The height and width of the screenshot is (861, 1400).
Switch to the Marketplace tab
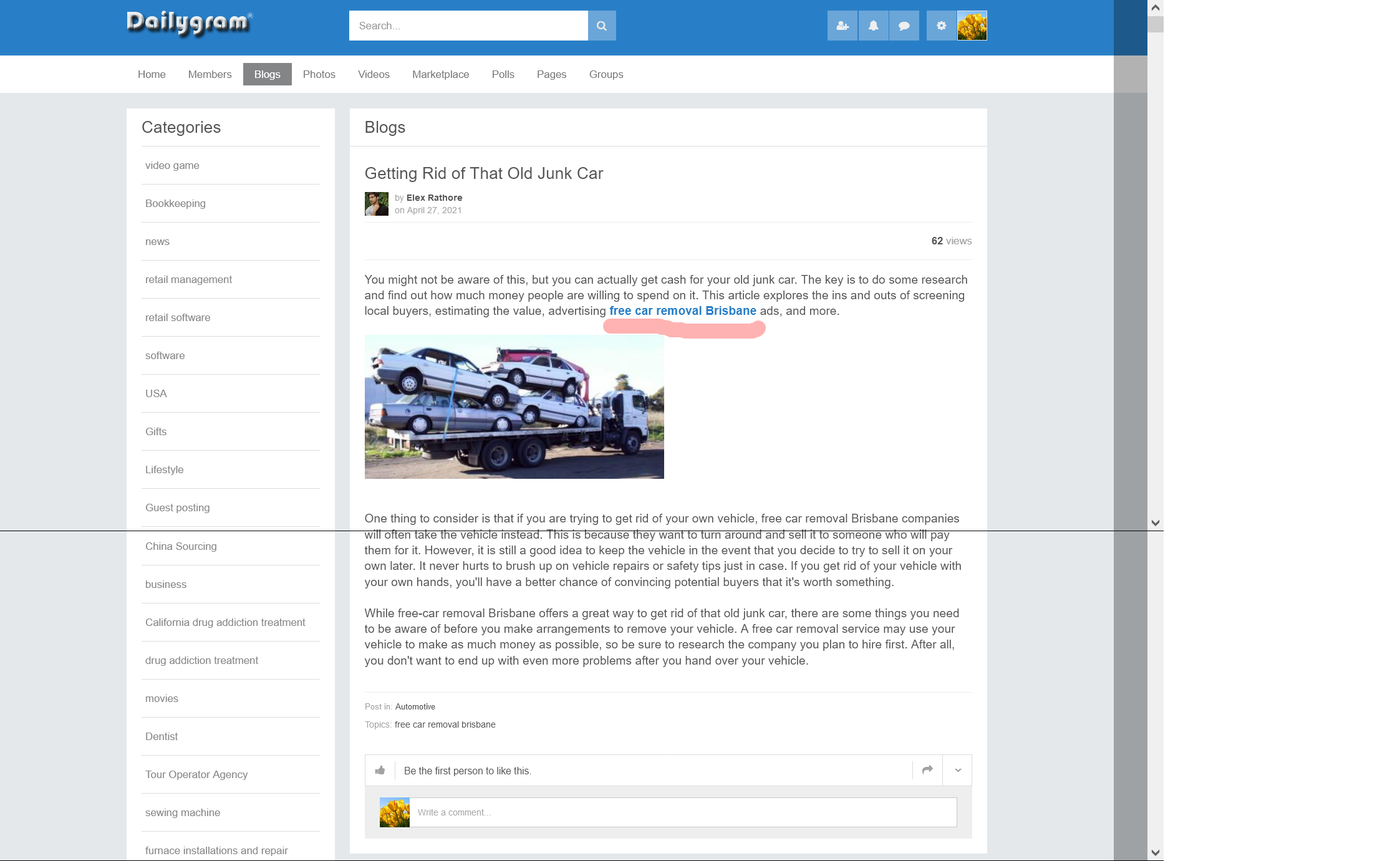click(440, 74)
